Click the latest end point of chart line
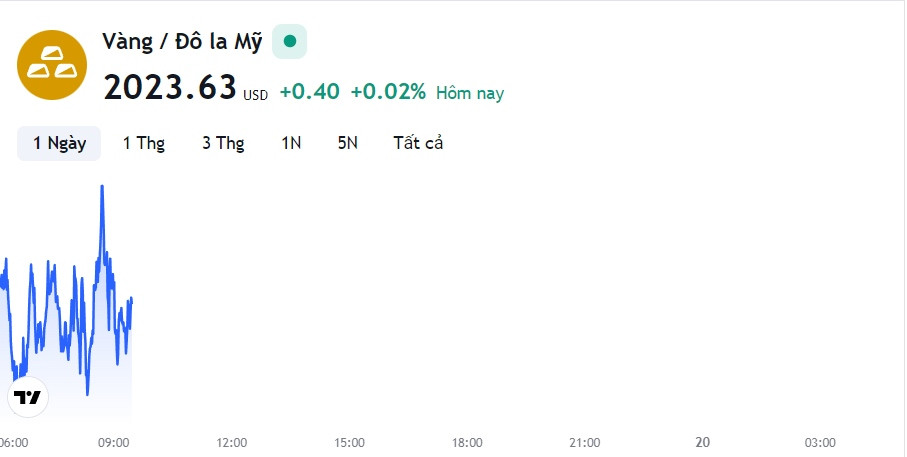This screenshot has width=907, height=457. [x=132, y=300]
